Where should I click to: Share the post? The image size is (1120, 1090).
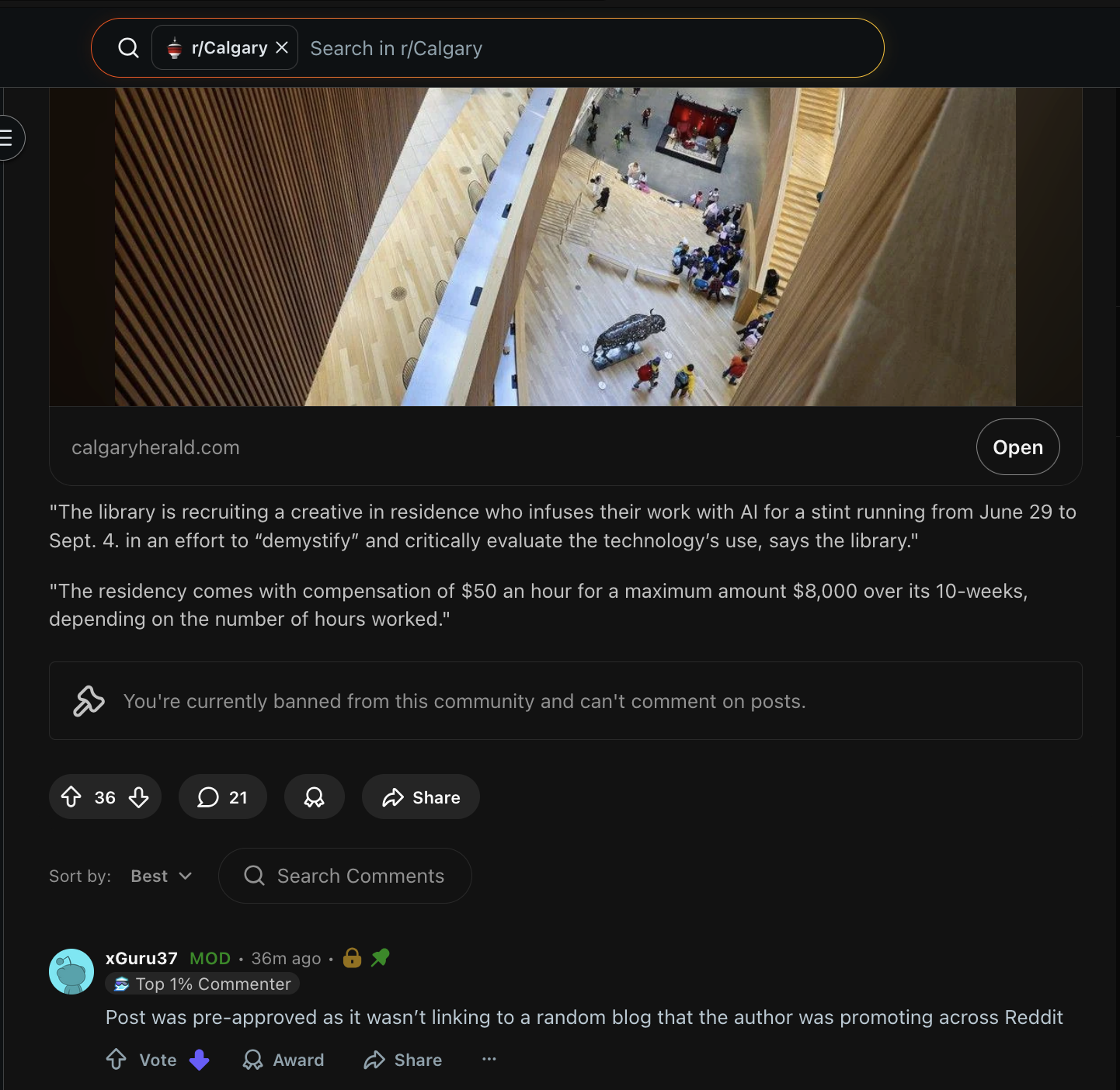pyautogui.click(x=420, y=797)
